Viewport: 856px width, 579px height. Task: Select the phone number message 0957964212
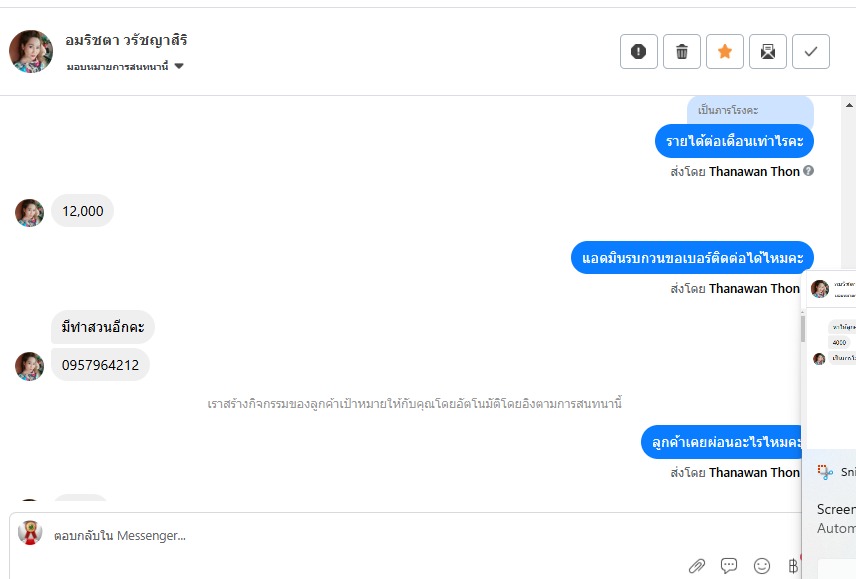point(100,365)
